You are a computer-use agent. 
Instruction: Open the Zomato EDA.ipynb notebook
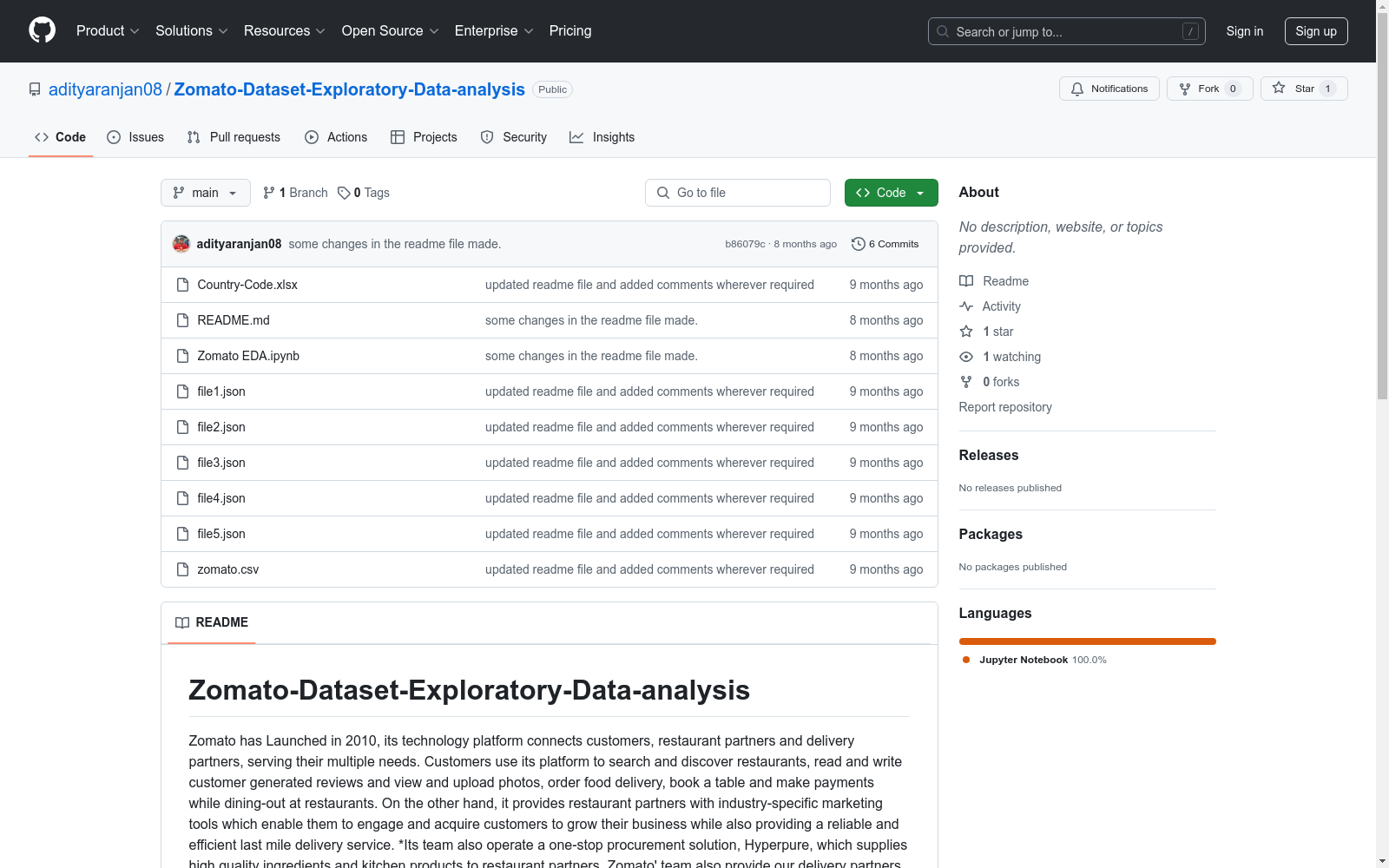pyautogui.click(x=248, y=356)
